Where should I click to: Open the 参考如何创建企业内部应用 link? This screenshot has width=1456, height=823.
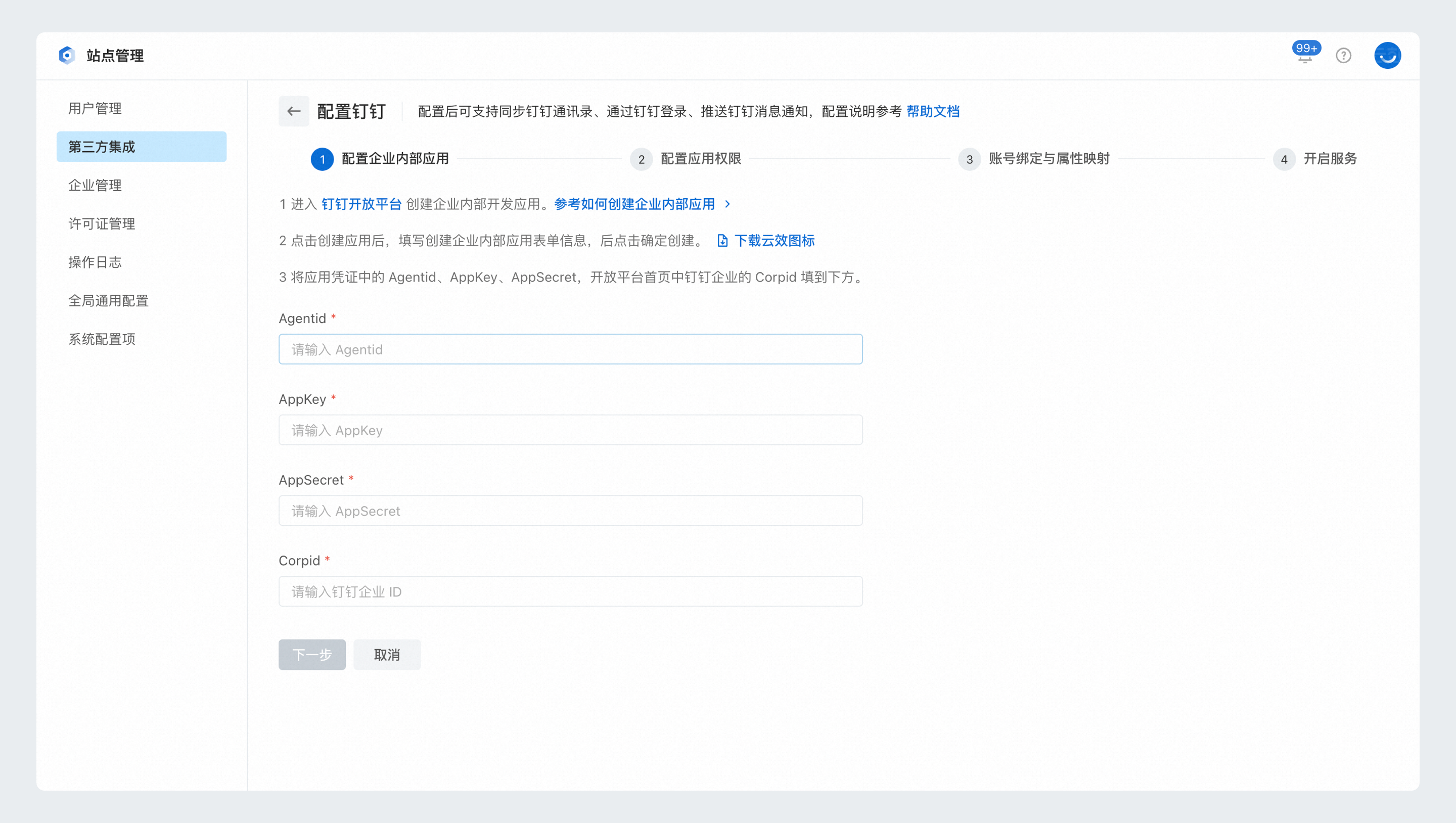pyautogui.click(x=635, y=204)
